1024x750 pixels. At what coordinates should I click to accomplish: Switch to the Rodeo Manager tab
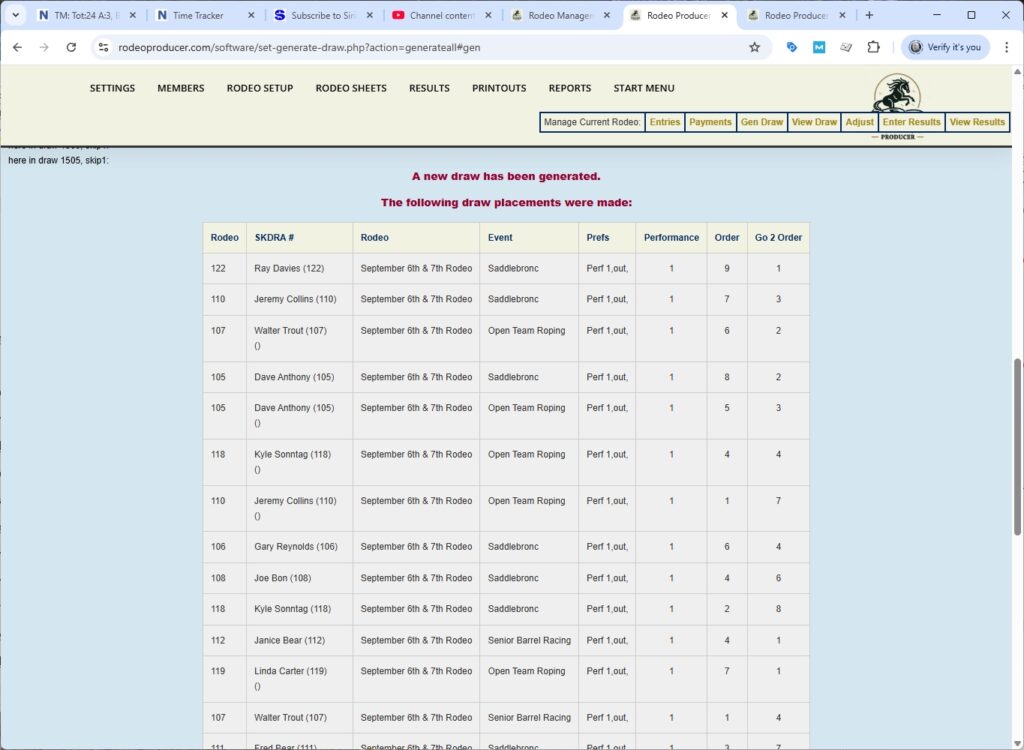click(x=560, y=16)
